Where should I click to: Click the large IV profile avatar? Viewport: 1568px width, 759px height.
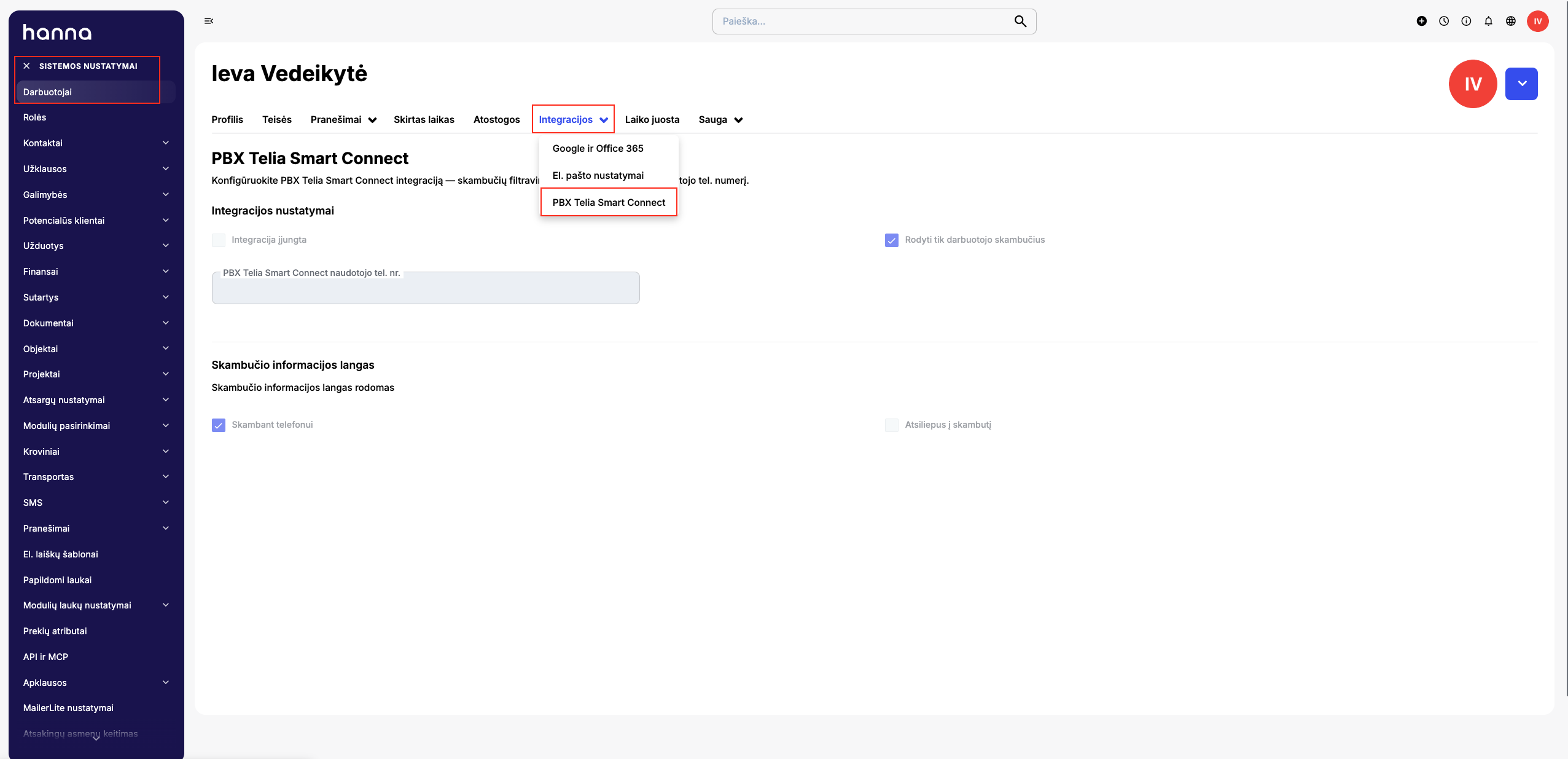point(1472,84)
